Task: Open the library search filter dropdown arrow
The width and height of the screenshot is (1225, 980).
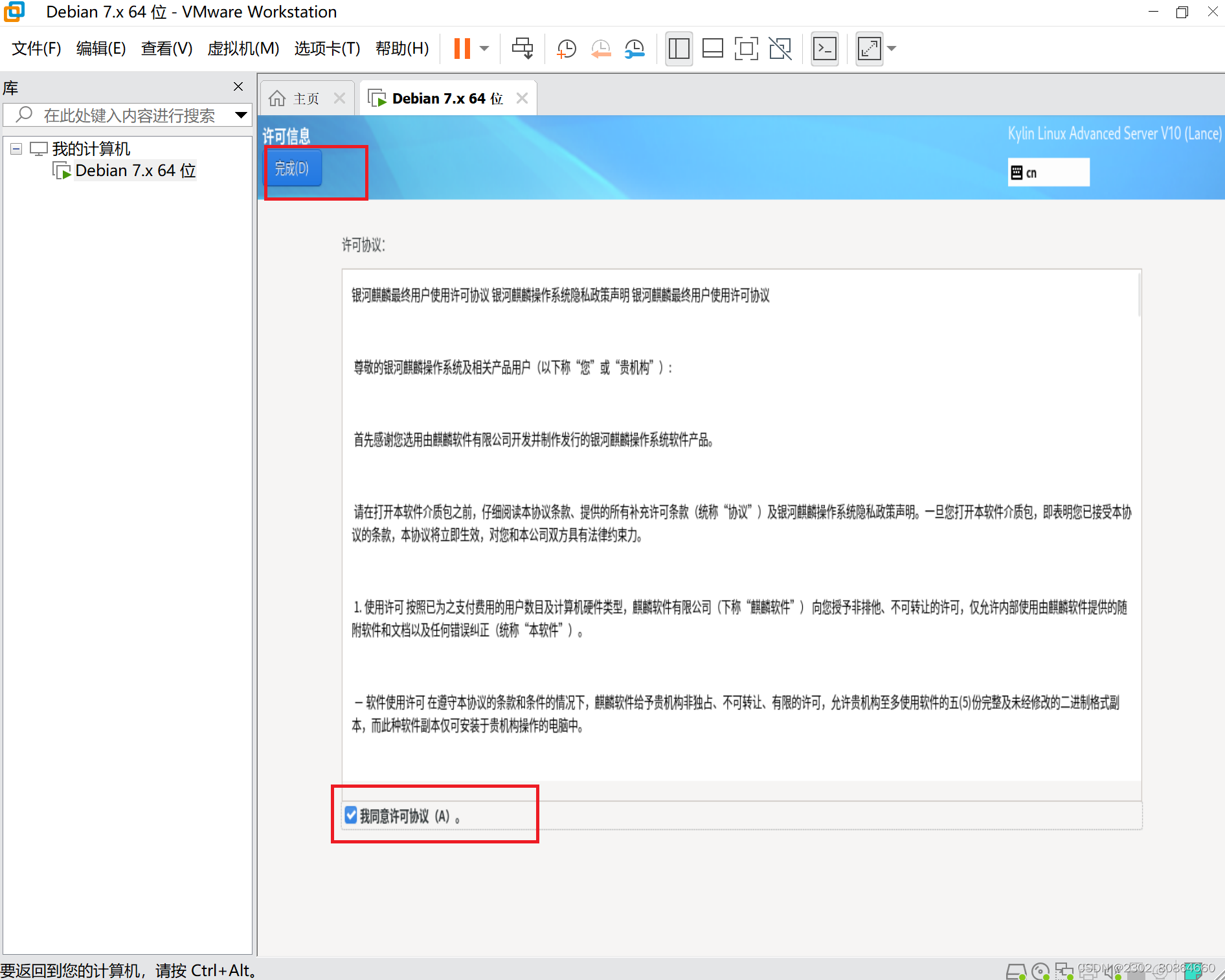Action: coord(241,115)
